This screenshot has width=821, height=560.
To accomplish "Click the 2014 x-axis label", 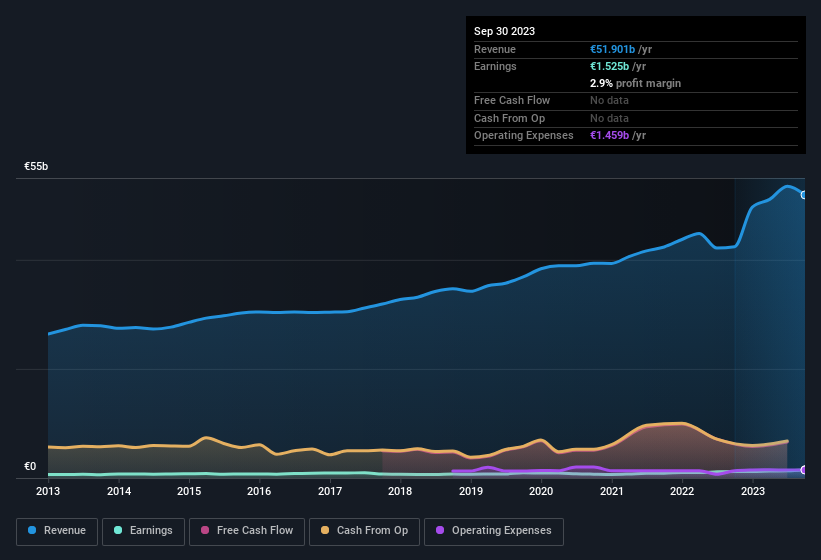I will click(119, 491).
